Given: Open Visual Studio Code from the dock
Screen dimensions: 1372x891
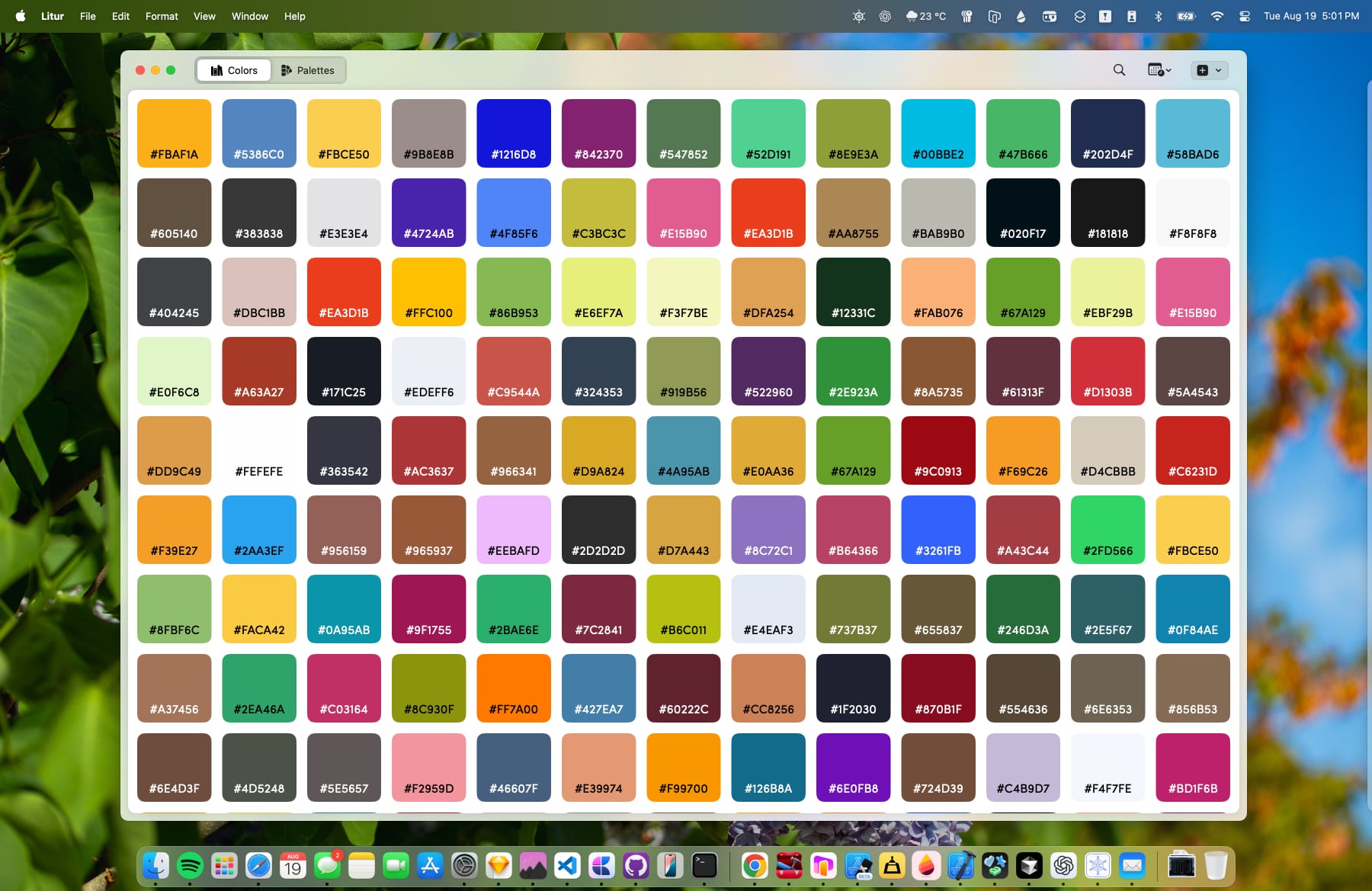Looking at the screenshot, I should point(567,866).
